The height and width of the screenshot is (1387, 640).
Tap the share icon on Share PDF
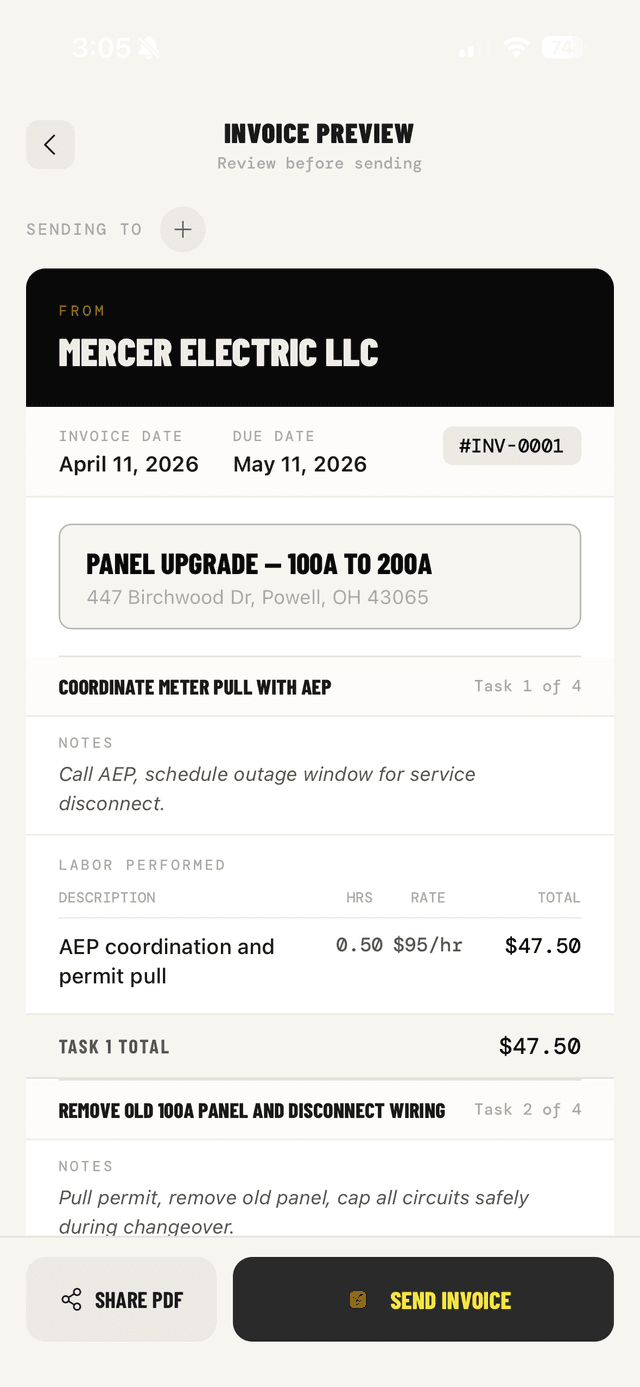(x=70, y=1299)
